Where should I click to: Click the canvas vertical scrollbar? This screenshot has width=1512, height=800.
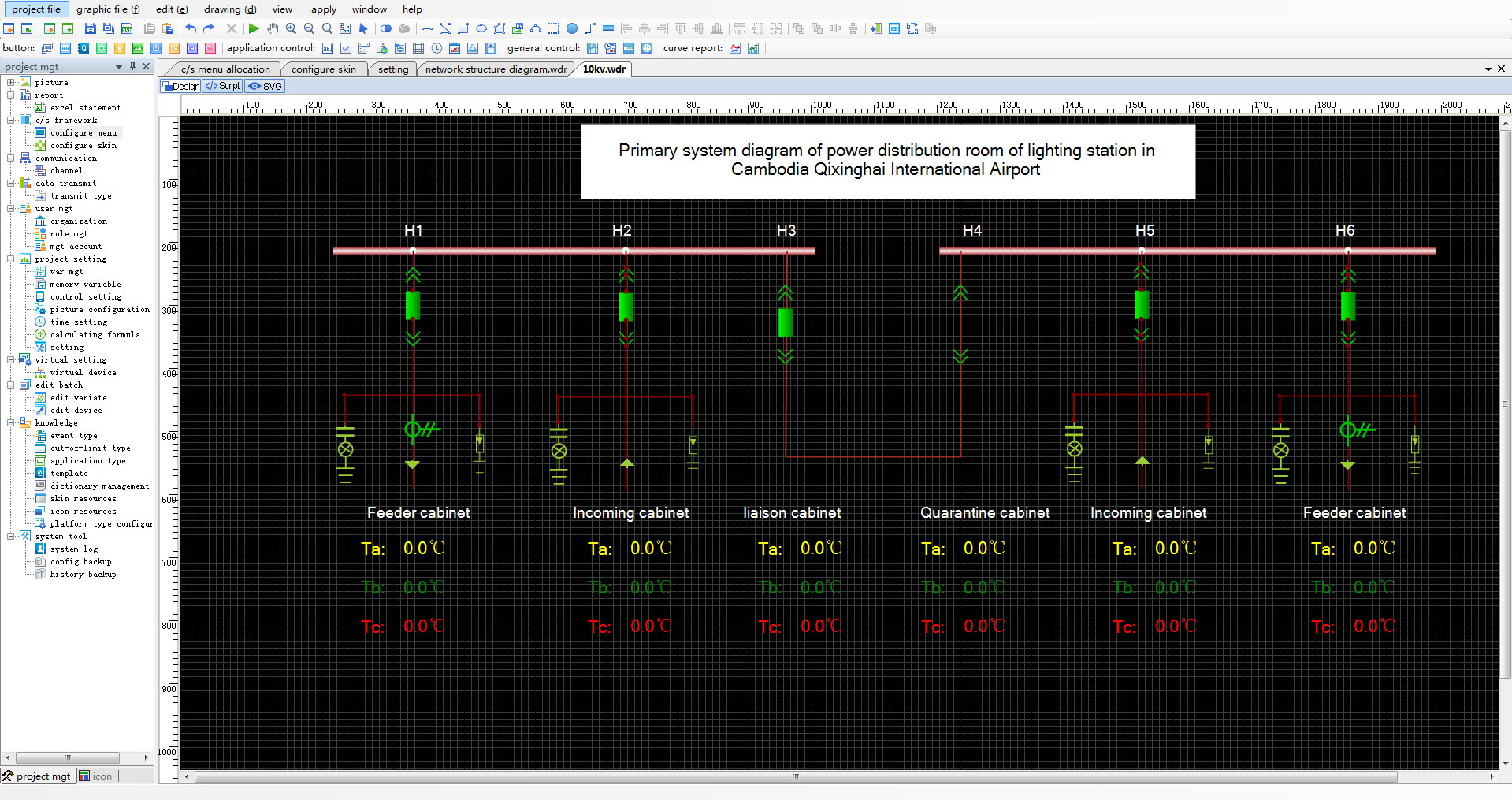(1506, 404)
